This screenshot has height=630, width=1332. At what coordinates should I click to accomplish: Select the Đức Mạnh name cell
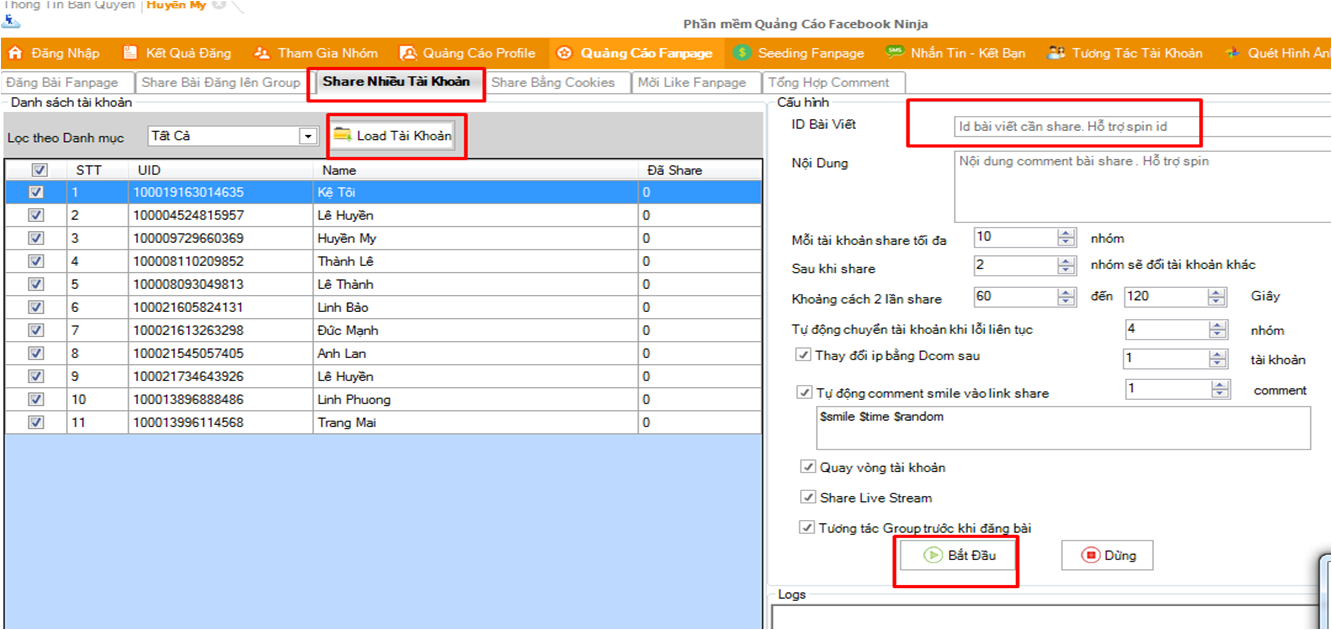pos(476,330)
